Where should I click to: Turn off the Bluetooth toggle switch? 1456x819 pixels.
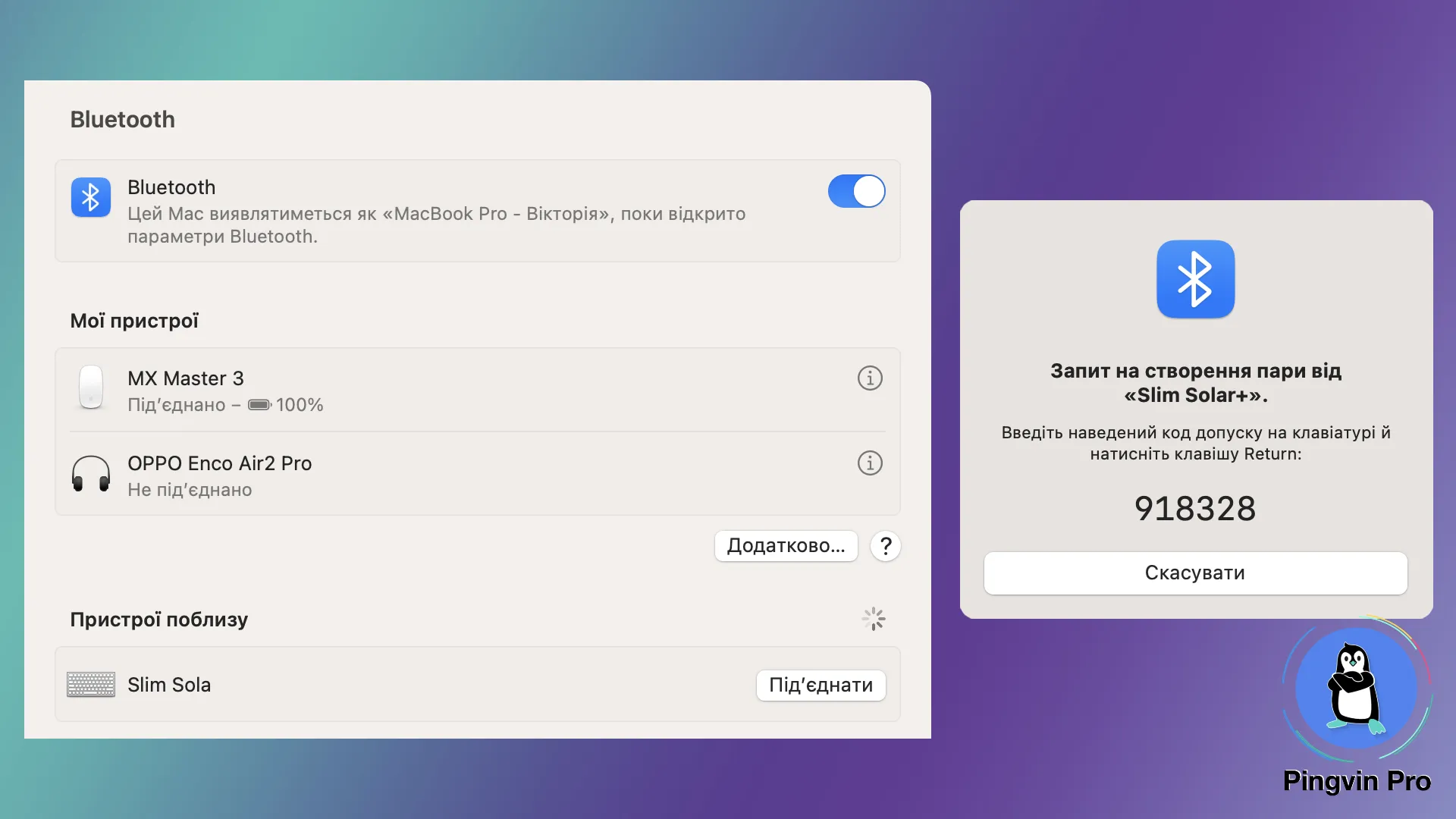[856, 191]
